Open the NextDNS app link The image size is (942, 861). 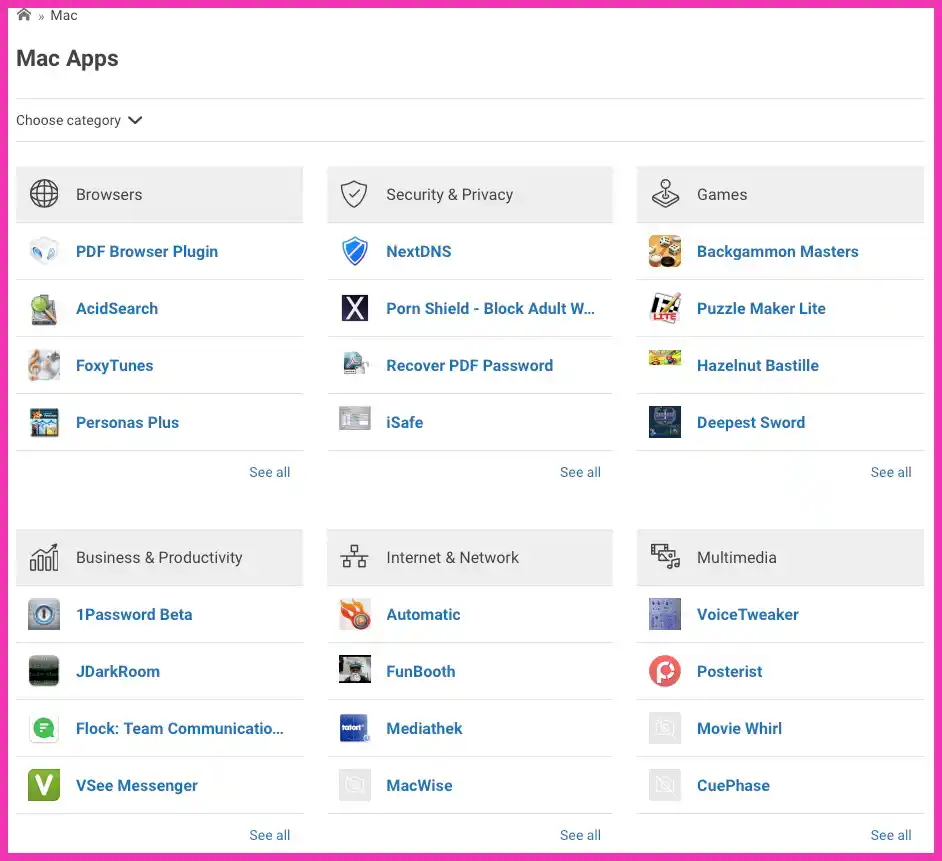tap(419, 251)
